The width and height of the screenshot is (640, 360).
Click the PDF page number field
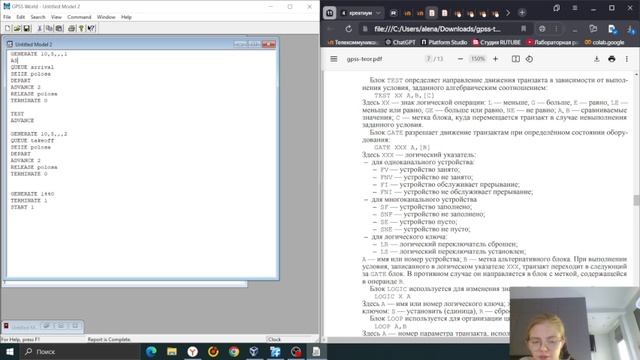pos(428,59)
